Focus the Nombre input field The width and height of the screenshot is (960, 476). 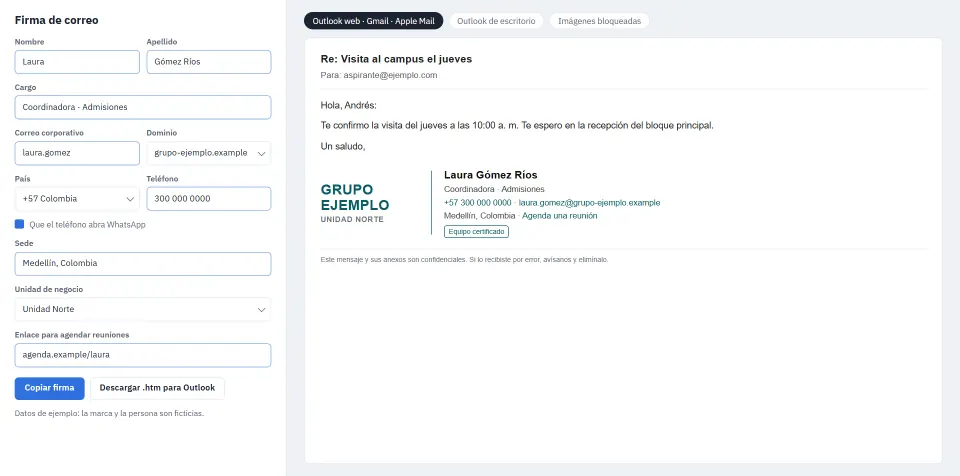[x=77, y=62]
